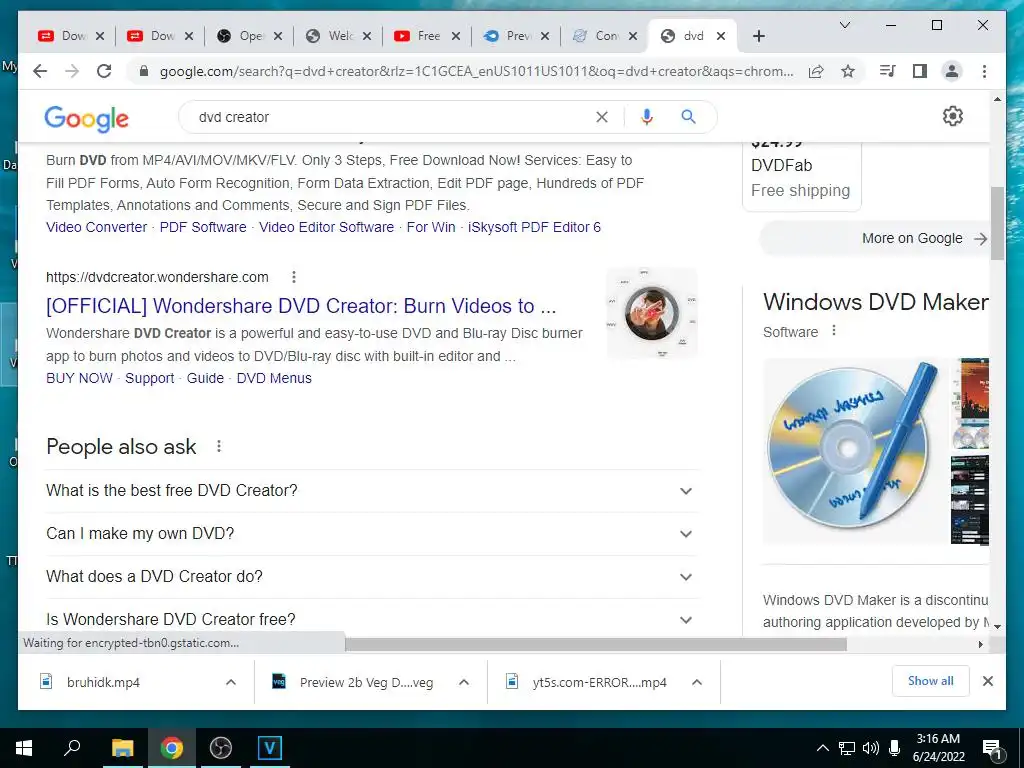Open the Wondershare result thumbnail
1024x768 pixels.
point(652,313)
